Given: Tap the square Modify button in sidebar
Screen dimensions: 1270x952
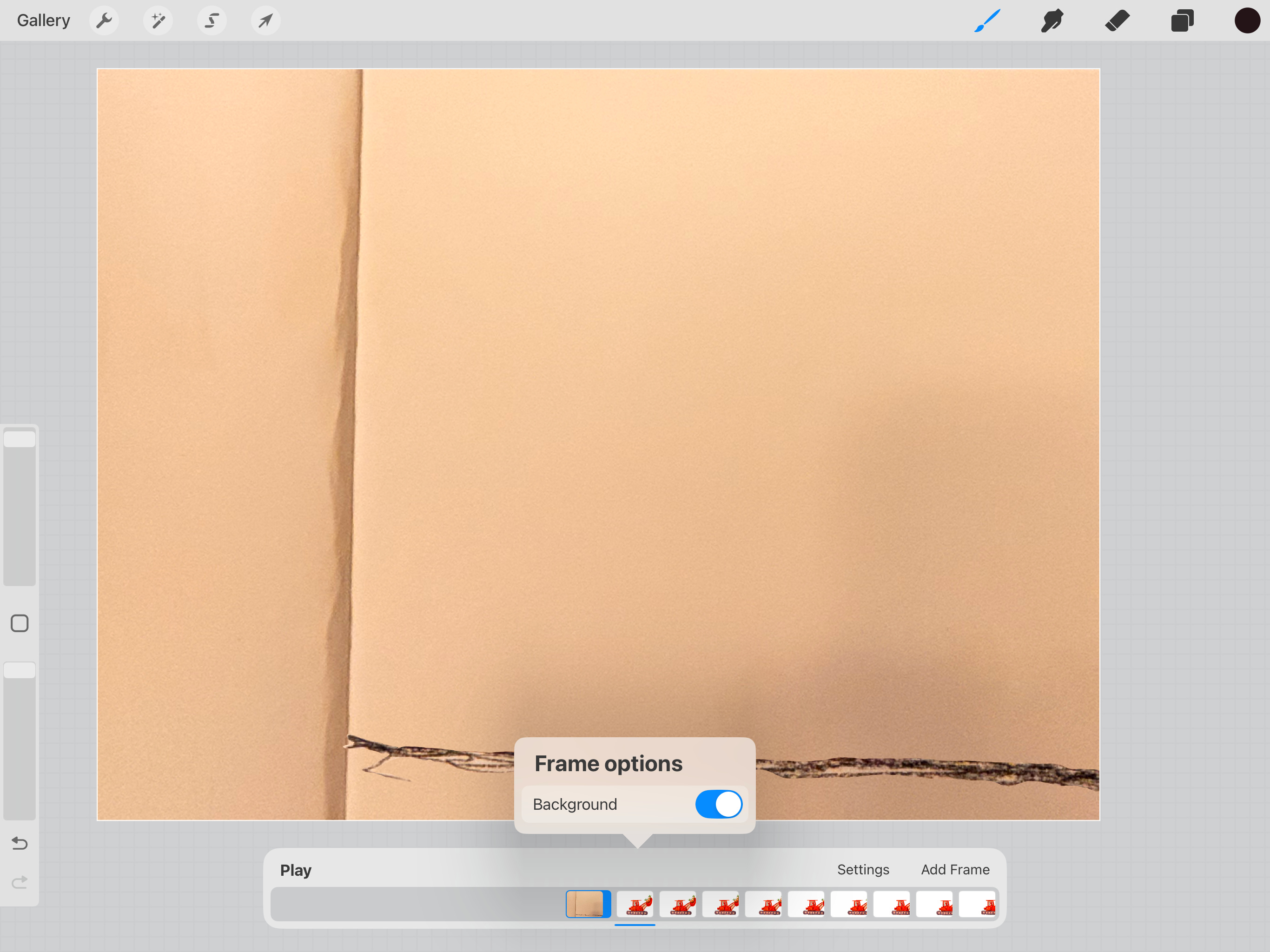Looking at the screenshot, I should tap(20, 623).
